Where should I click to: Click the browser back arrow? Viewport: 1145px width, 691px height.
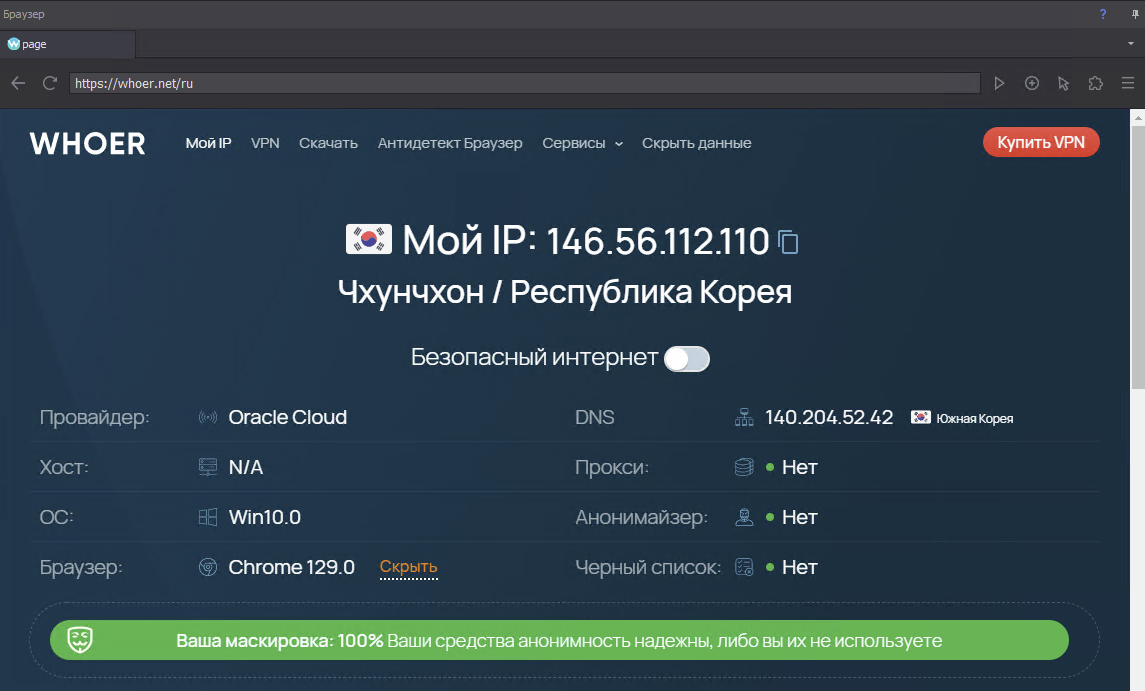18,84
